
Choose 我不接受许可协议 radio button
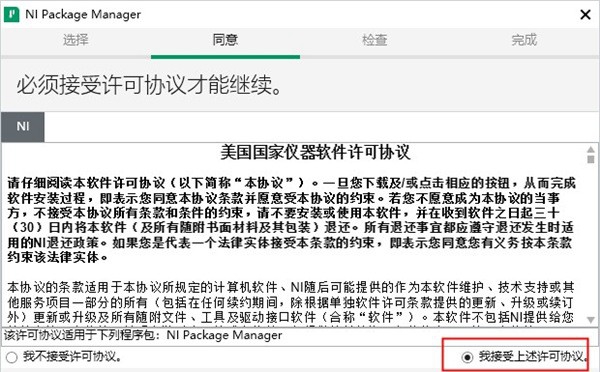tap(11, 357)
